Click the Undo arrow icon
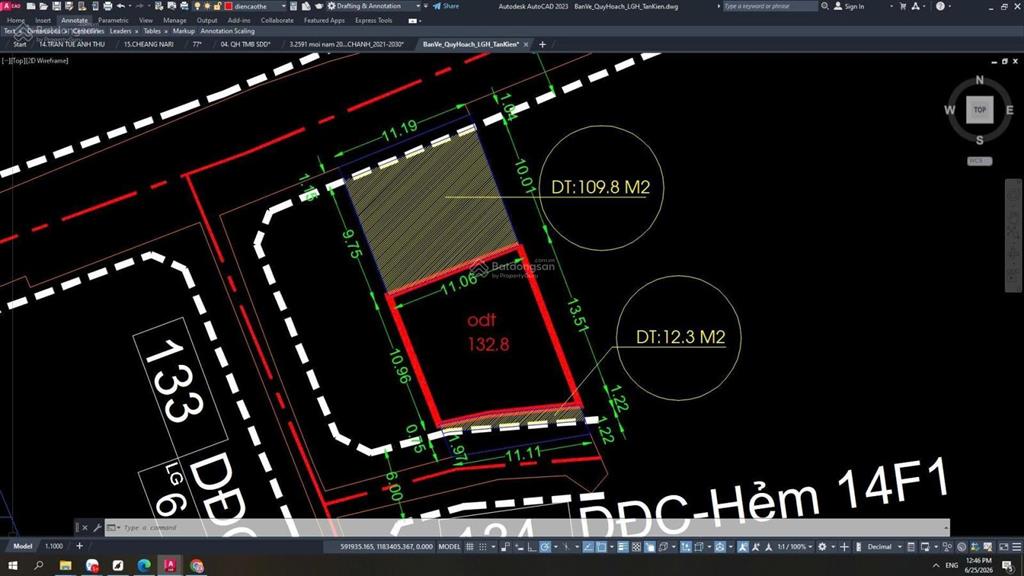Screen dimensions: 1024x576 tap(121, 6)
